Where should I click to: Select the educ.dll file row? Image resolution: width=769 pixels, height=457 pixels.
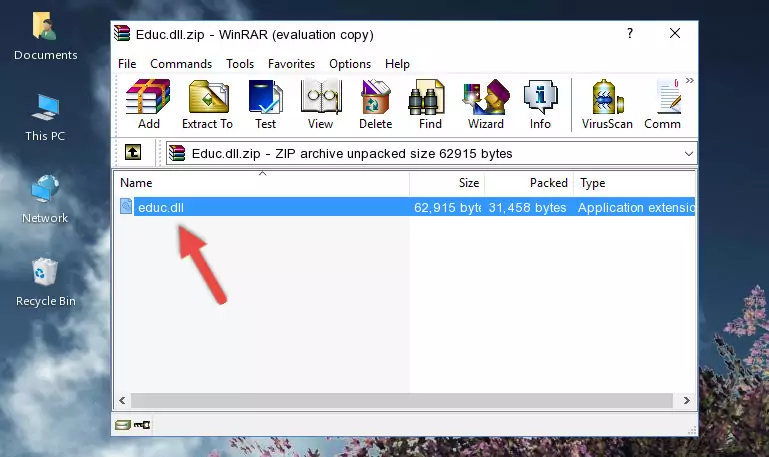point(407,207)
